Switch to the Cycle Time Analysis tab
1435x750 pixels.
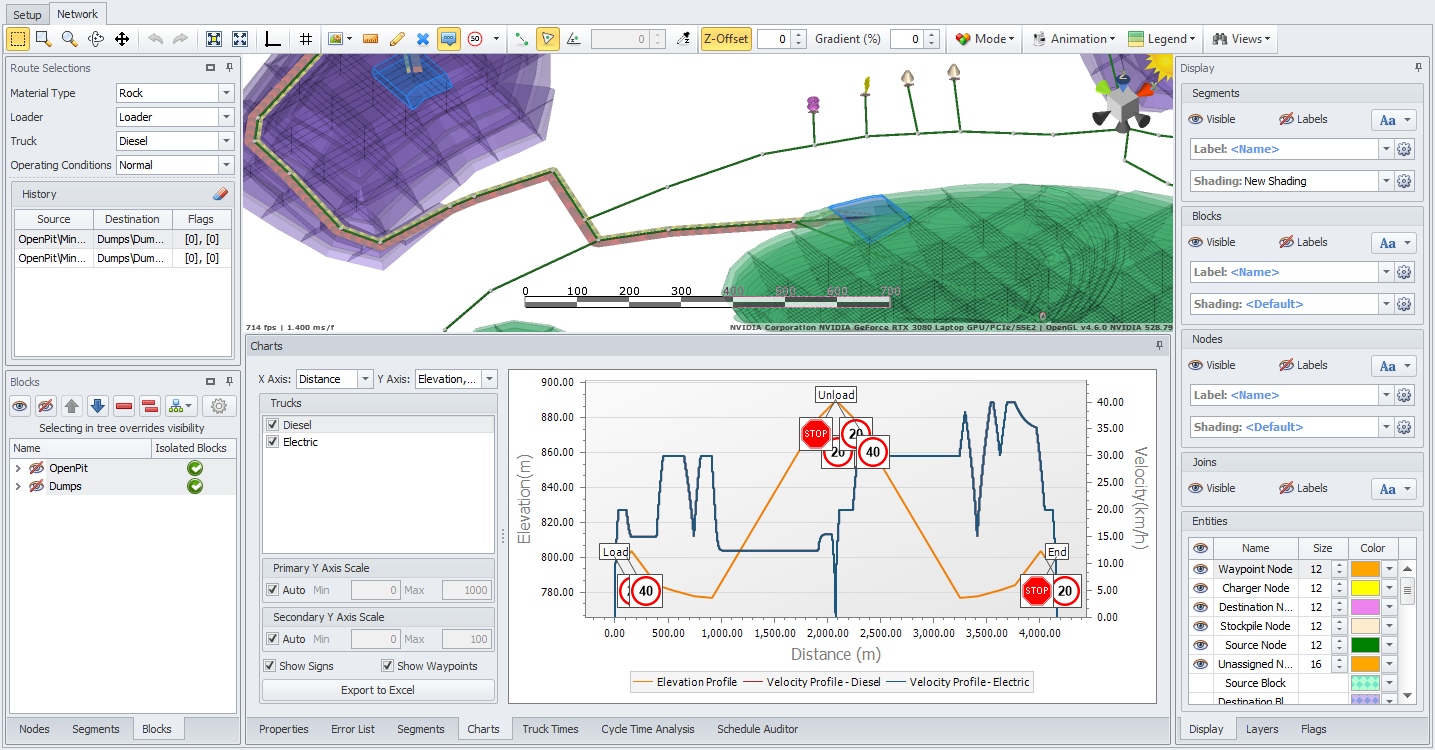pos(647,729)
